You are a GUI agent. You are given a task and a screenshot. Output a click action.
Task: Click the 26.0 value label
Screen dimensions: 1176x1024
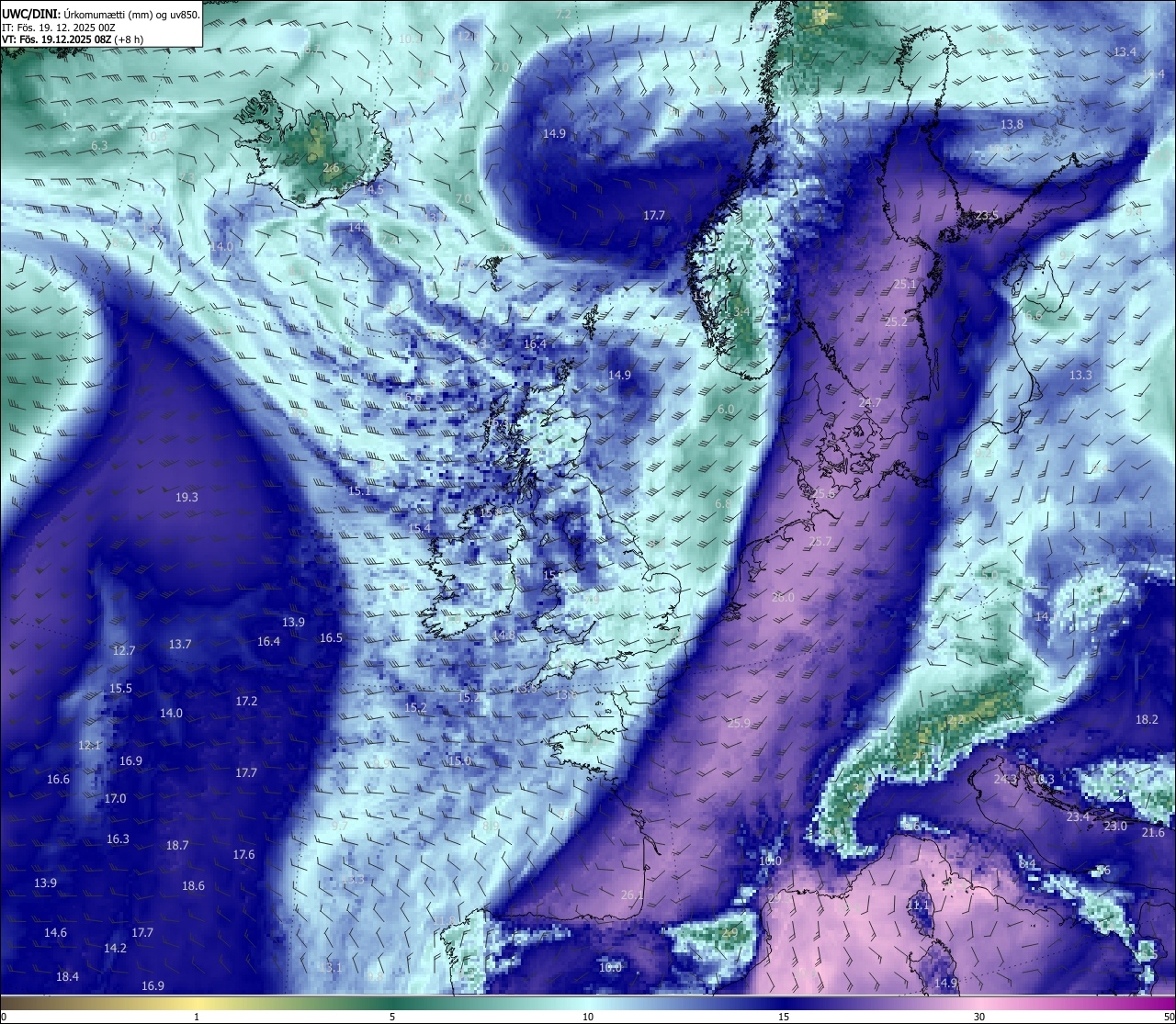point(783,597)
